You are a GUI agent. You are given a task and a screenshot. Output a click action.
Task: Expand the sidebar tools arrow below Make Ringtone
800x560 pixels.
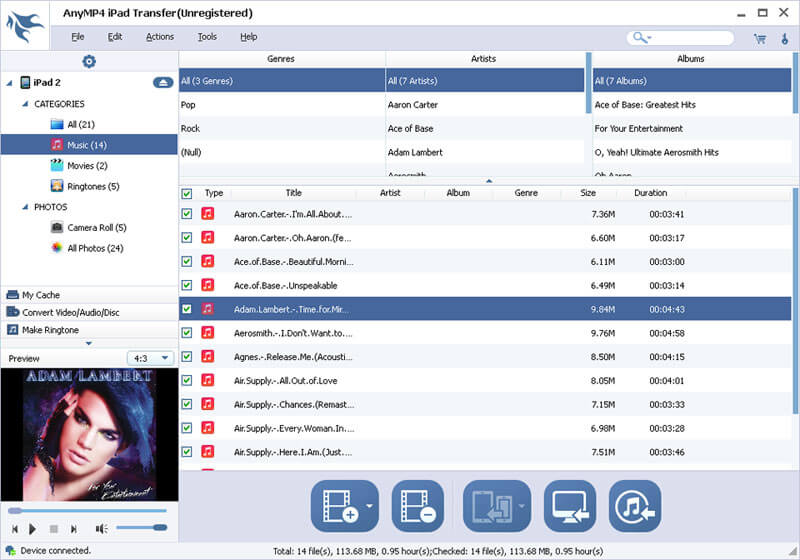point(89,343)
